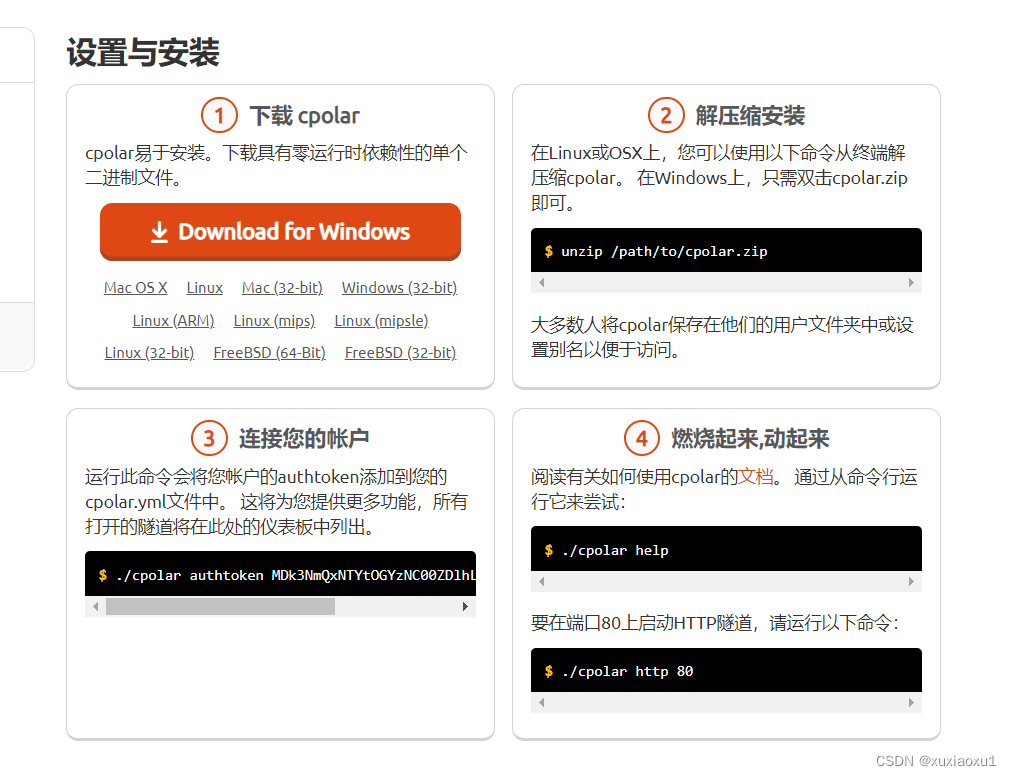Open the Windows (32-bit) download link

400,288
